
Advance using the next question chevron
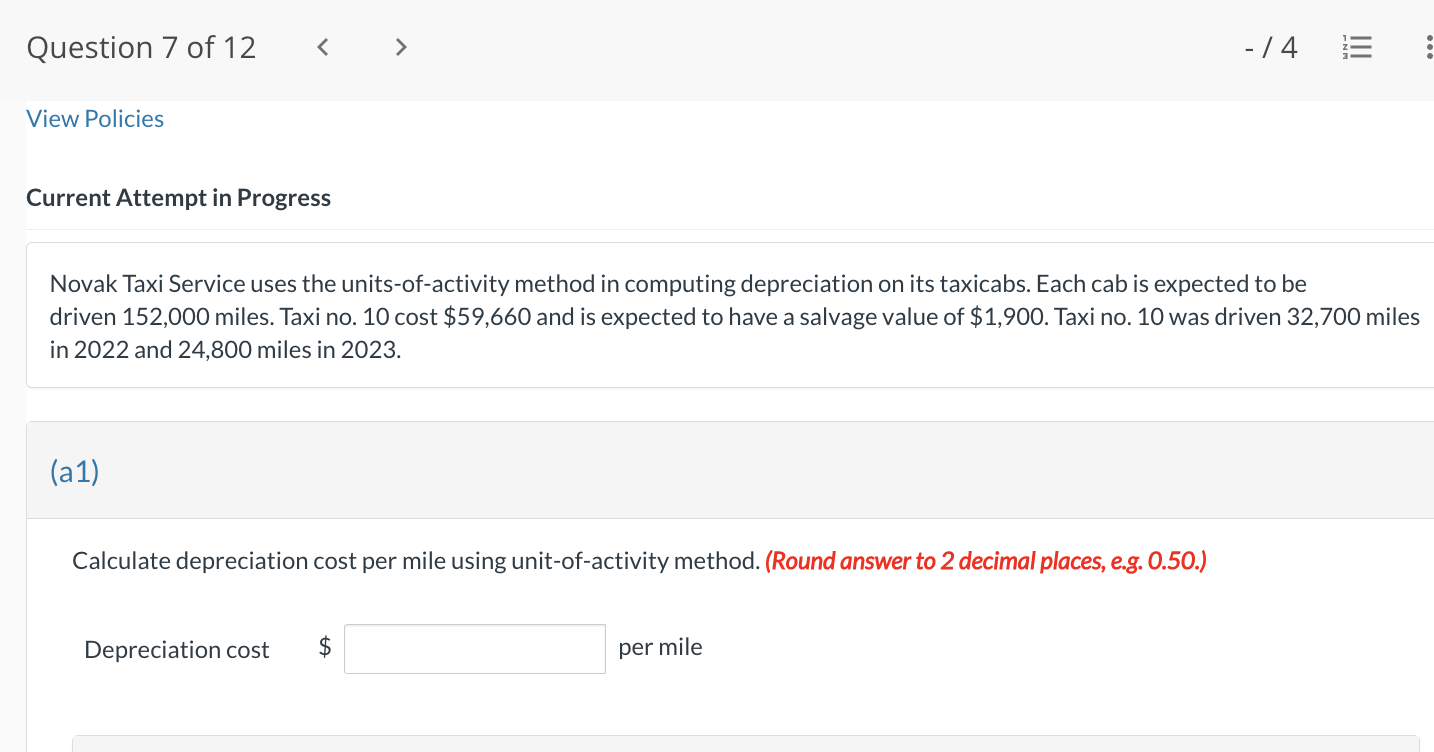click(x=400, y=46)
